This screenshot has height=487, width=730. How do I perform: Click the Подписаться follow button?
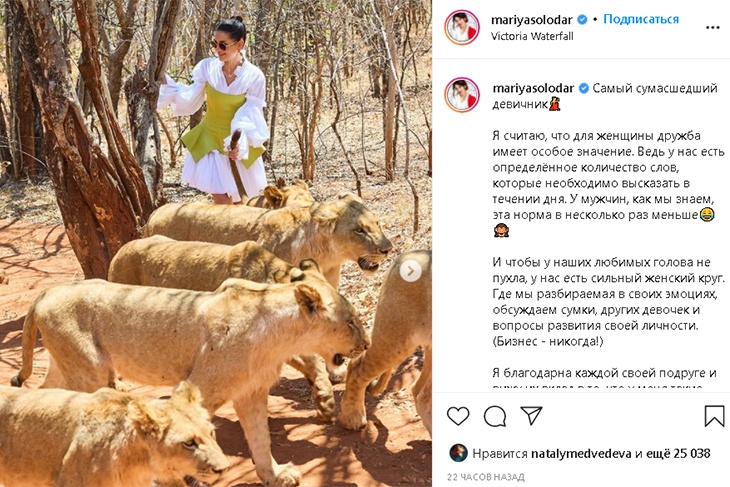point(641,19)
